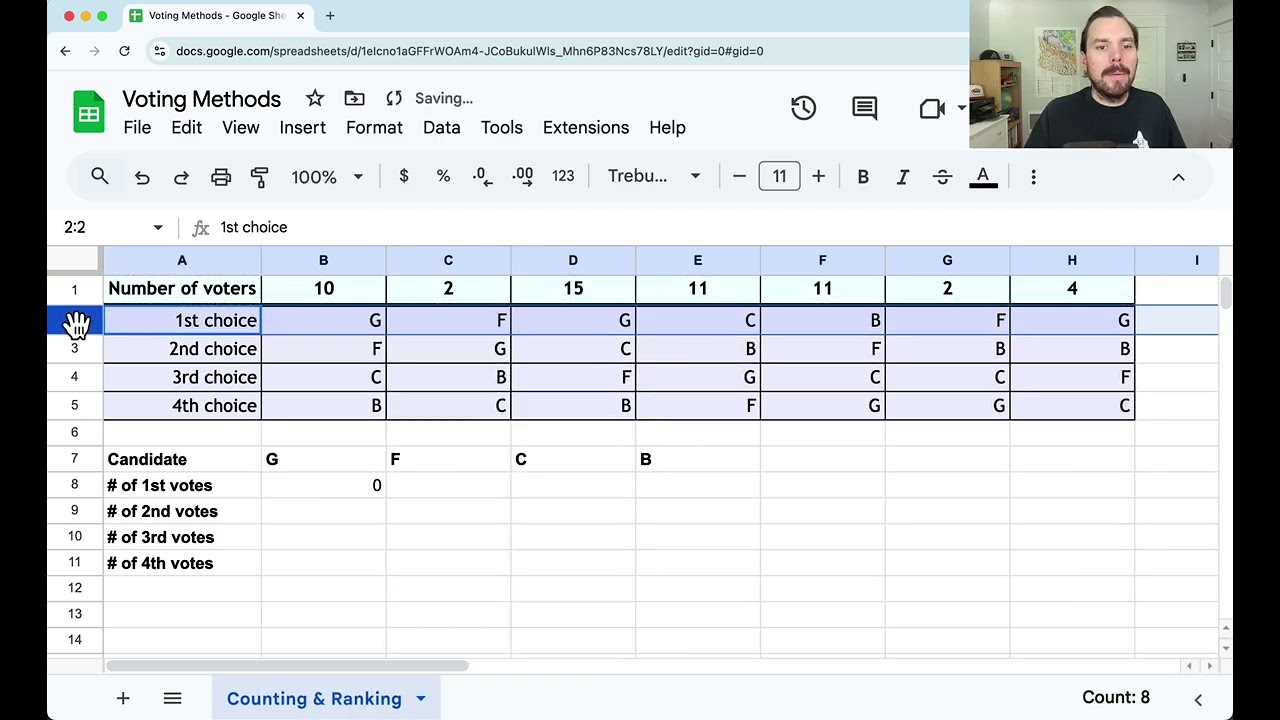This screenshot has height=720, width=1280.
Task: Select the # of 1st votes cell
Action: (x=182, y=485)
